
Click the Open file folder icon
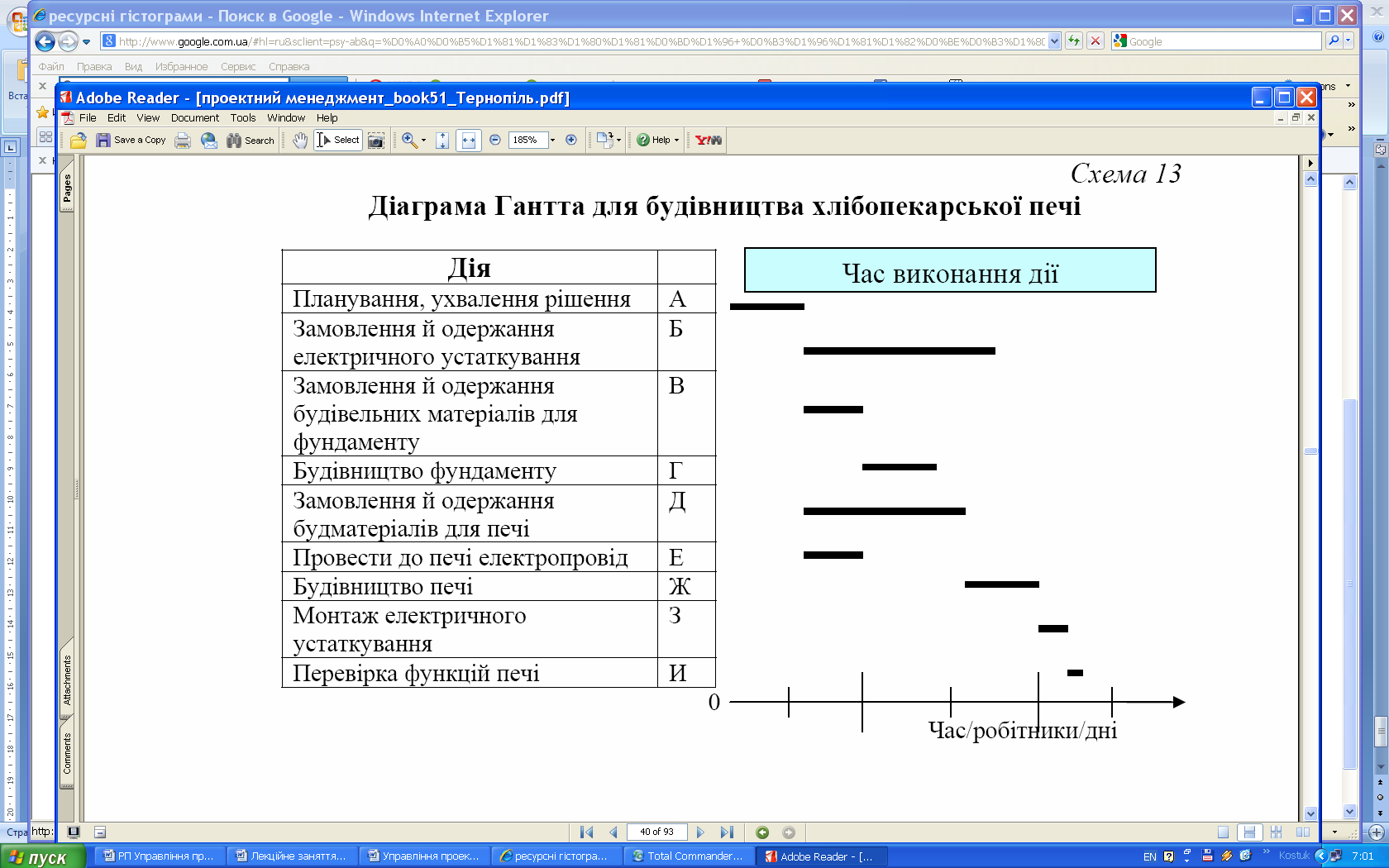pyautogui.click(x=79, y=140)
